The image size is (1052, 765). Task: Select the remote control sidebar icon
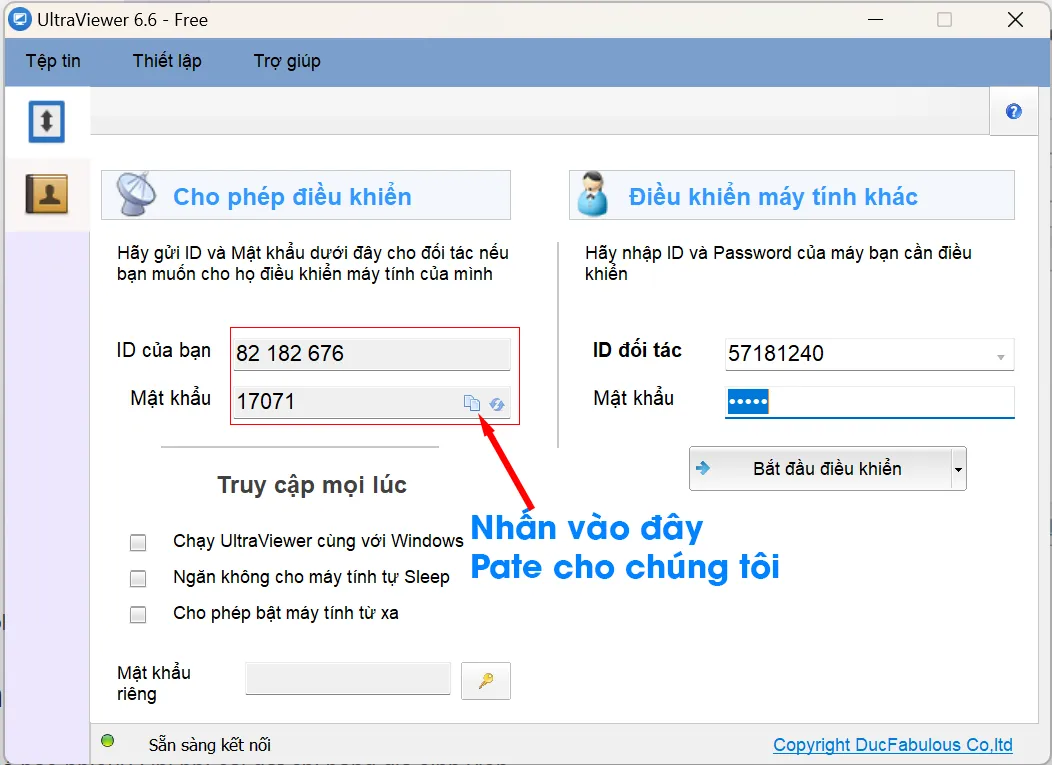[x=46, y=119]
